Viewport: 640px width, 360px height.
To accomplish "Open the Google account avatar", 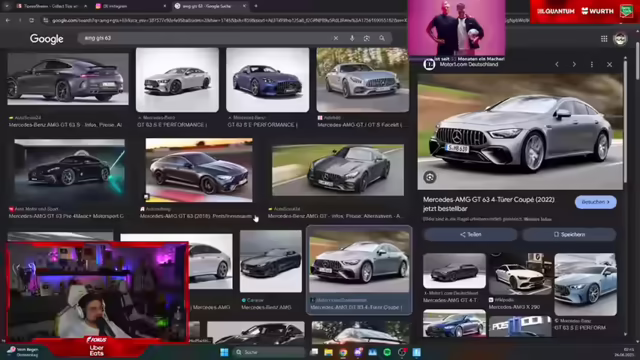I will (x=620, y=39).
